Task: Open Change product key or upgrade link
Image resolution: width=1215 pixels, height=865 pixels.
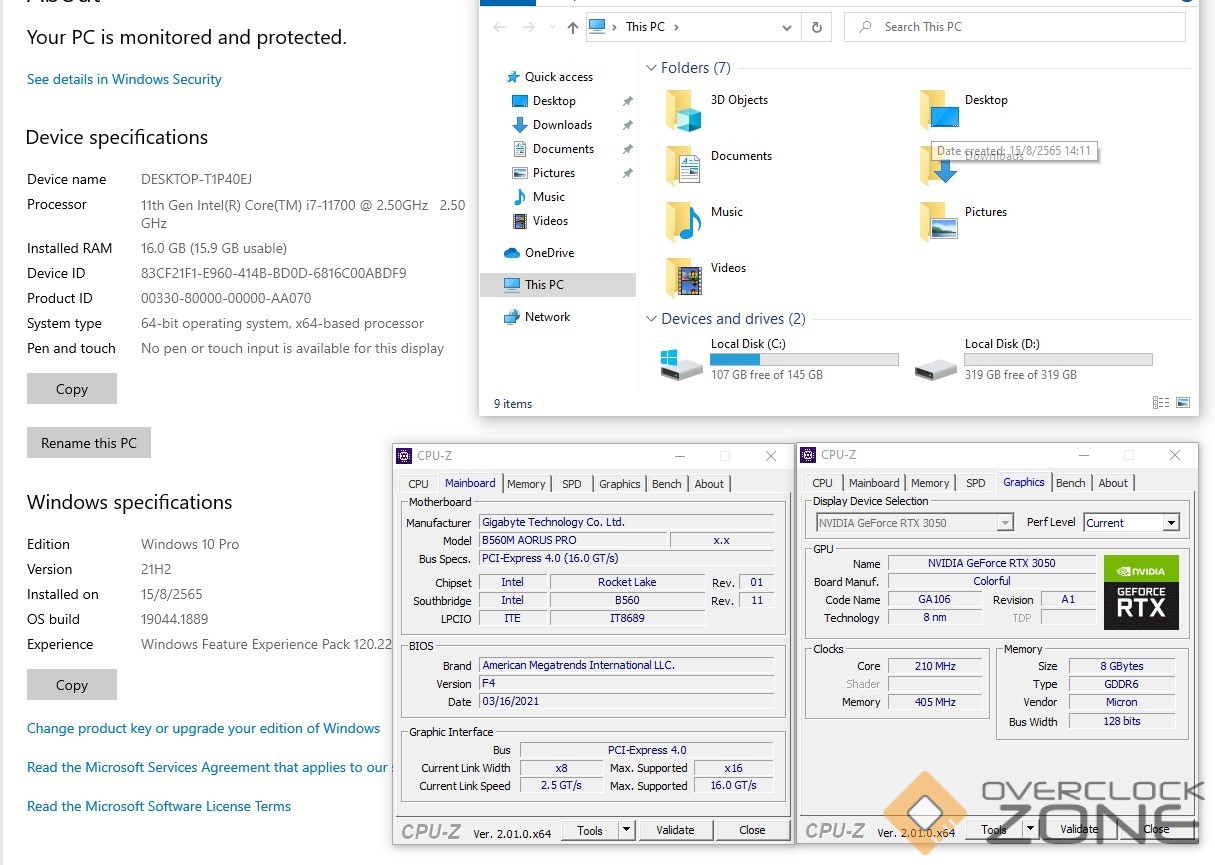Action: coord(203,728)
